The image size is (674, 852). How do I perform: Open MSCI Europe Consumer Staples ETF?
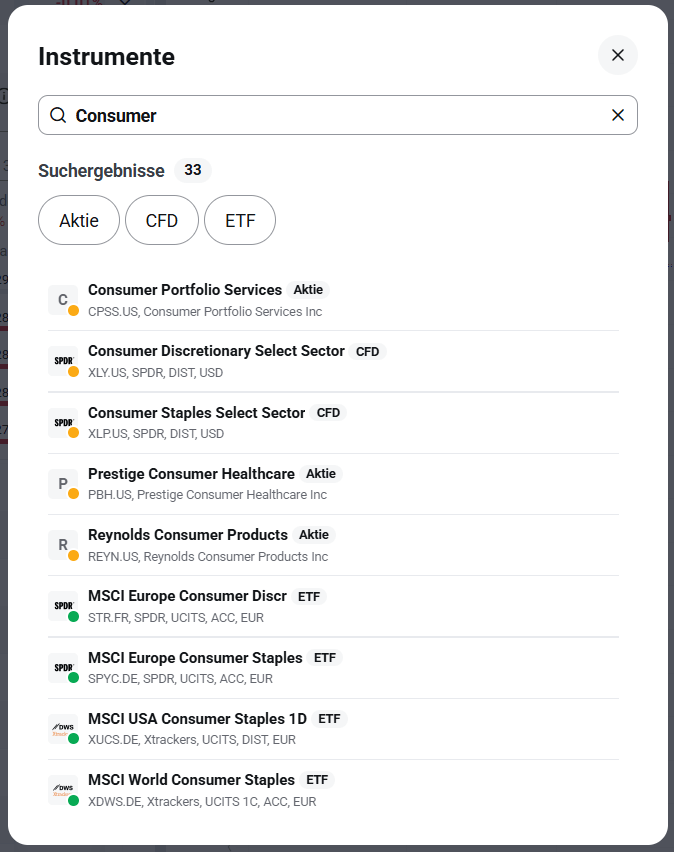pyautogui.click(x=333, y=668)
